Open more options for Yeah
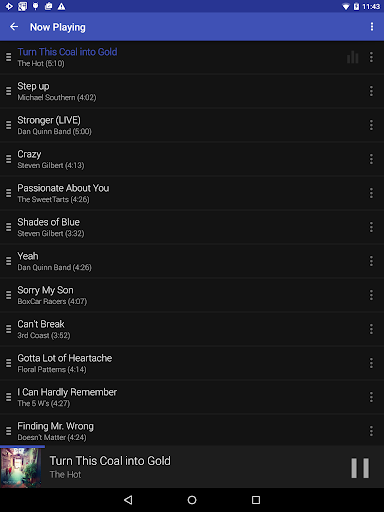Image resolution: width=384 pixels, height=512 pixels. 371,261
